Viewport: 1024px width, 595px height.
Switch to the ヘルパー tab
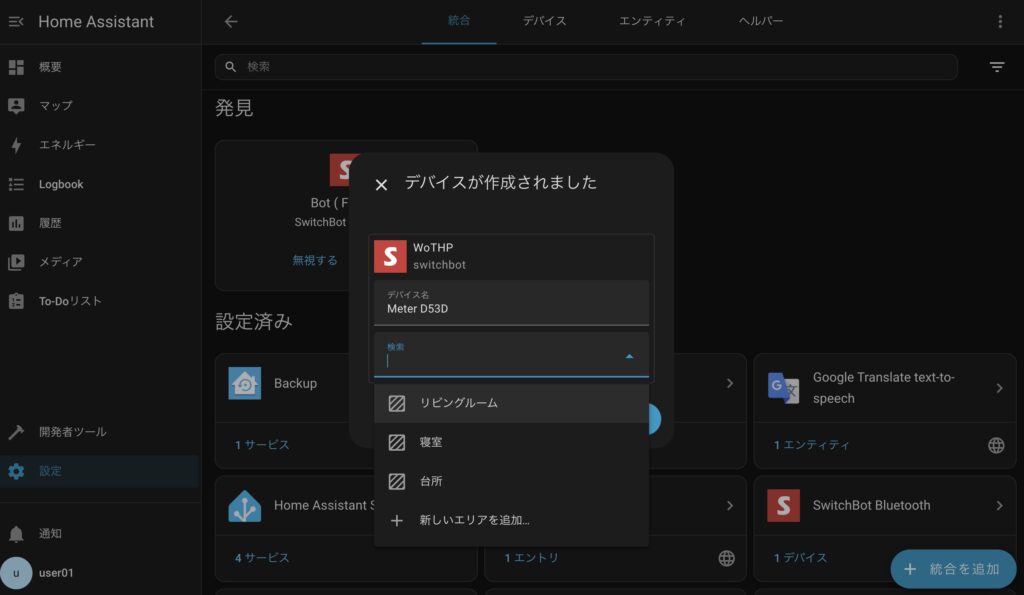pyautogui.click(x=761, y=21)
